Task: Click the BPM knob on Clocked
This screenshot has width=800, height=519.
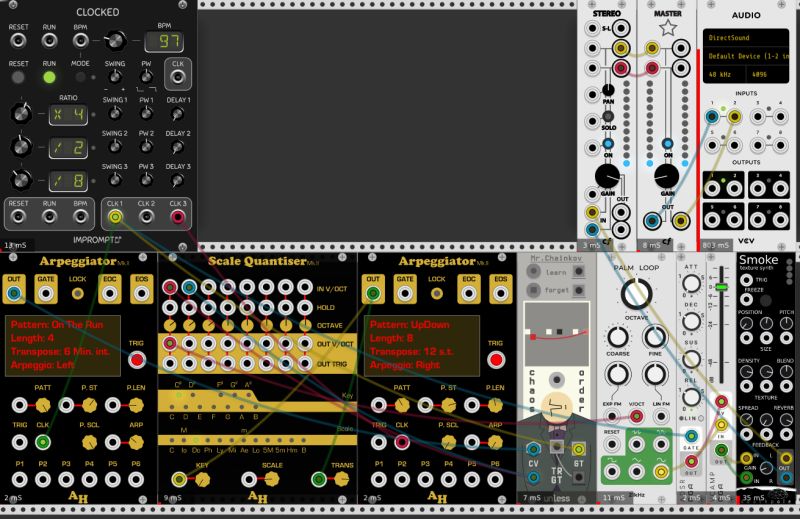Action: (x=116, y=40)
